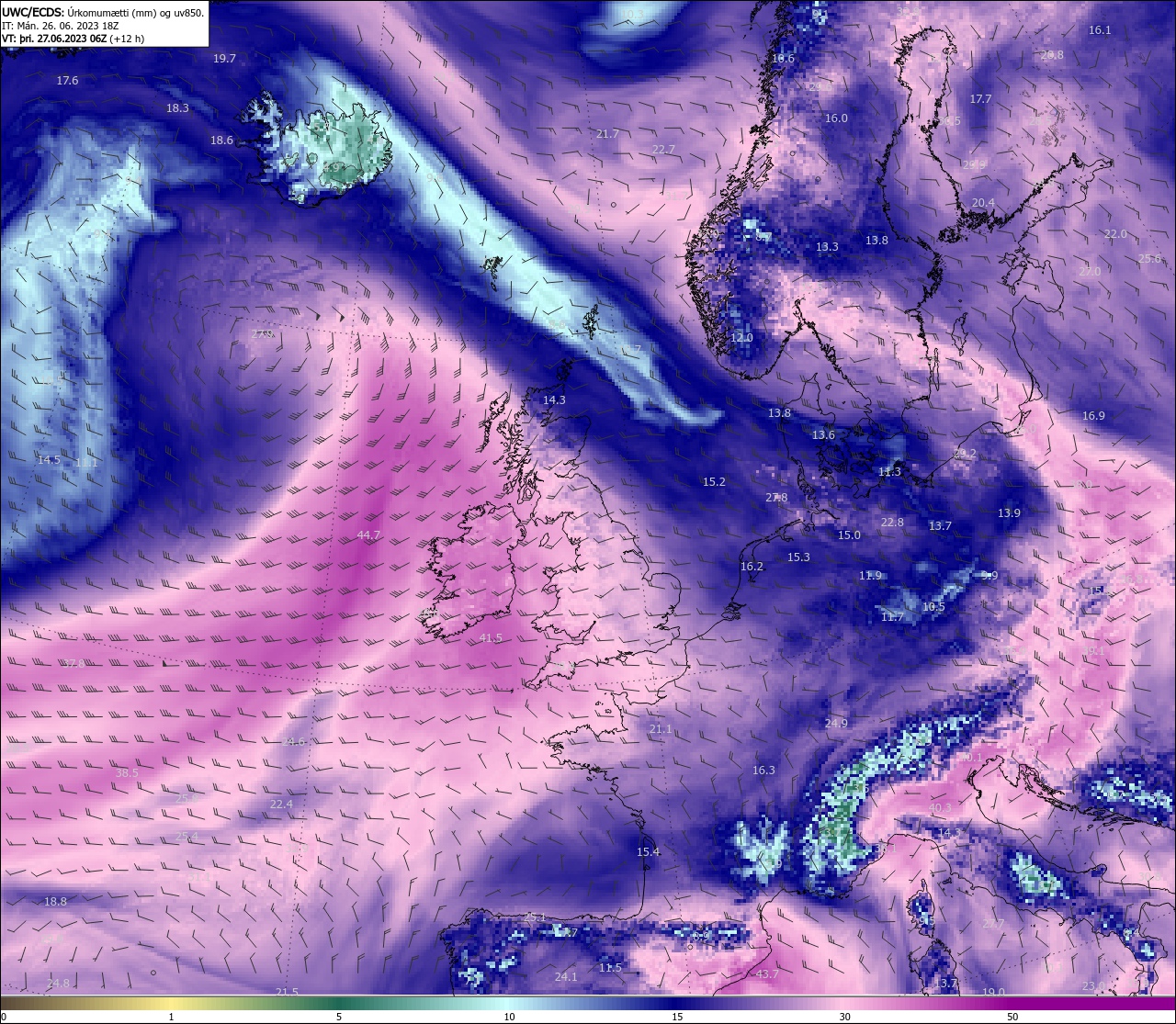
Task: Click the 18.8 value label
Action: pyautogui.click(x=56, y=902)
